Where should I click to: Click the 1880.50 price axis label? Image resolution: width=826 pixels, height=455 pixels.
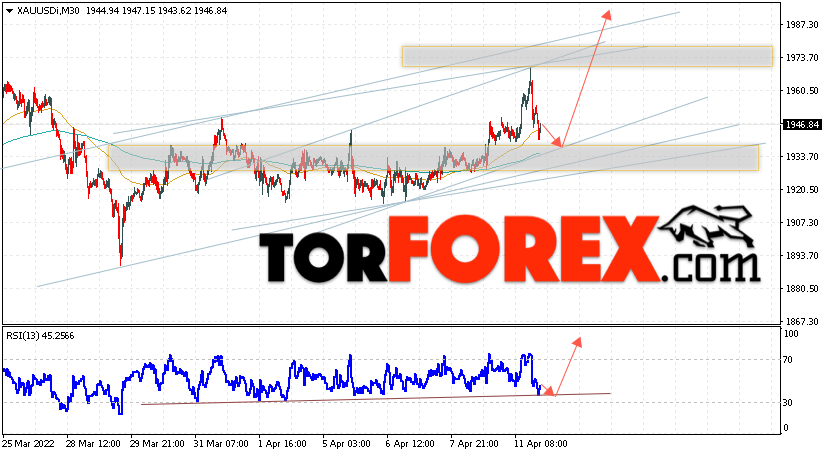coord(802,289)
